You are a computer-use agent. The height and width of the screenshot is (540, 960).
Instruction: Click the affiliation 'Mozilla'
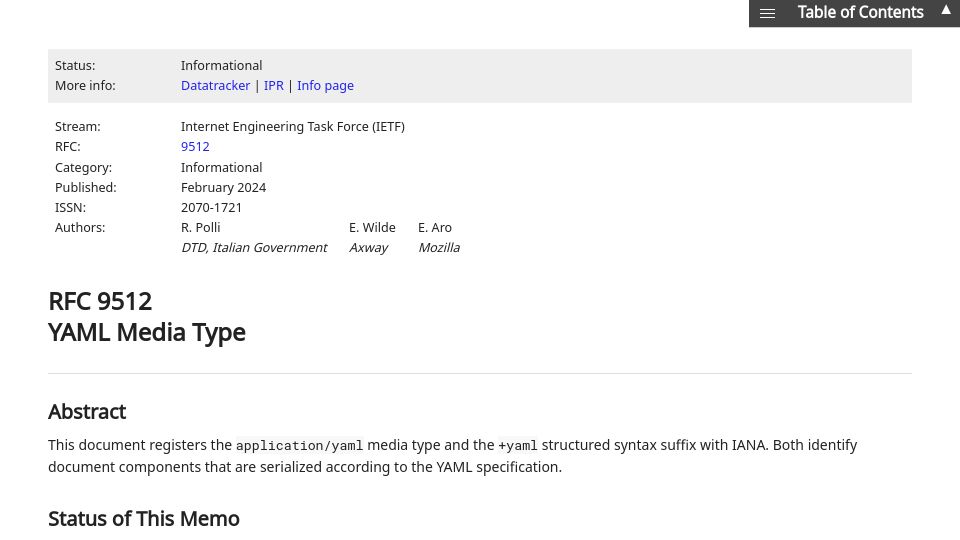click(439, 248)
